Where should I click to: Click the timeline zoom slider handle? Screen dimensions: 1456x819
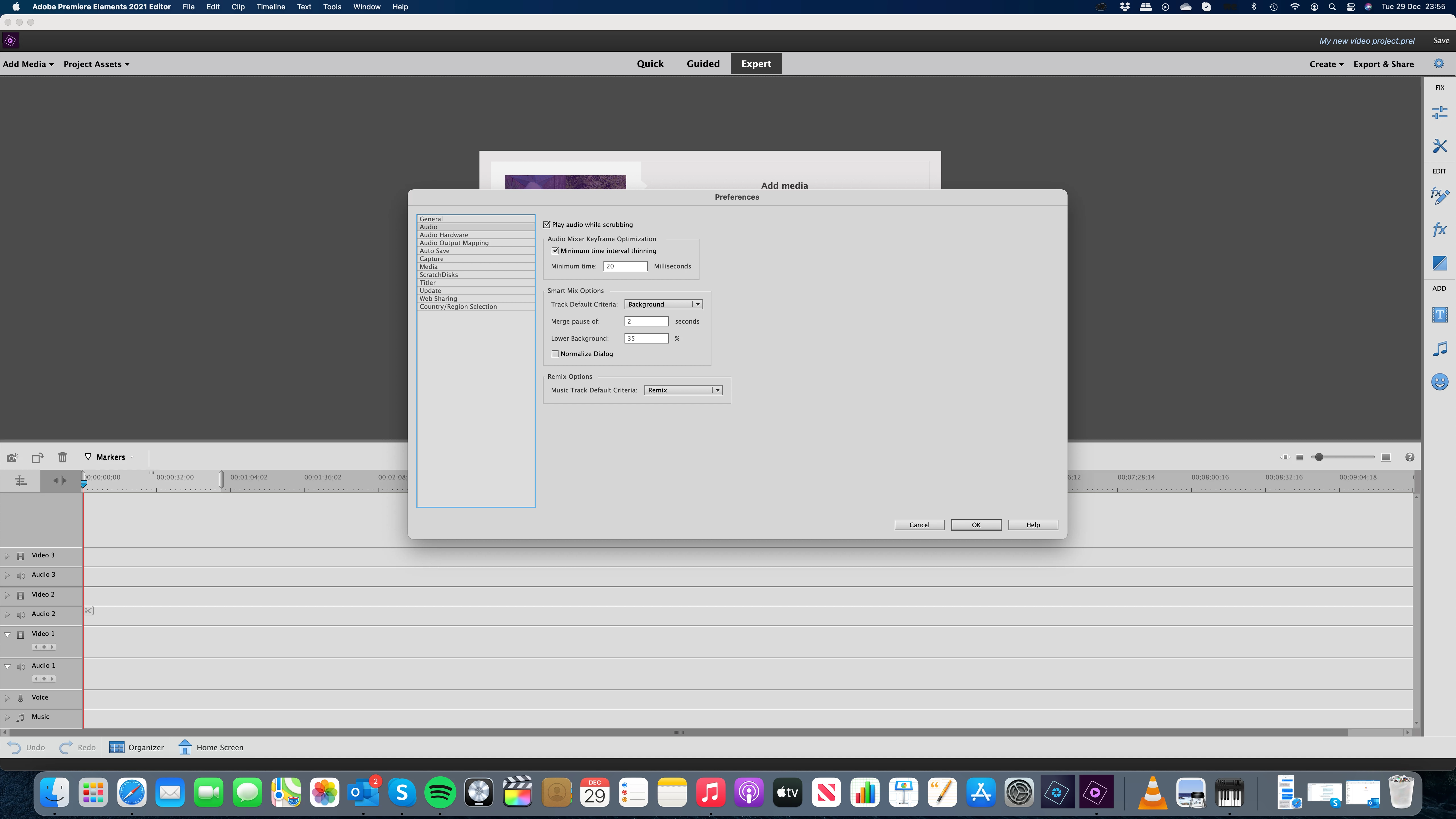pos(1319,457)
